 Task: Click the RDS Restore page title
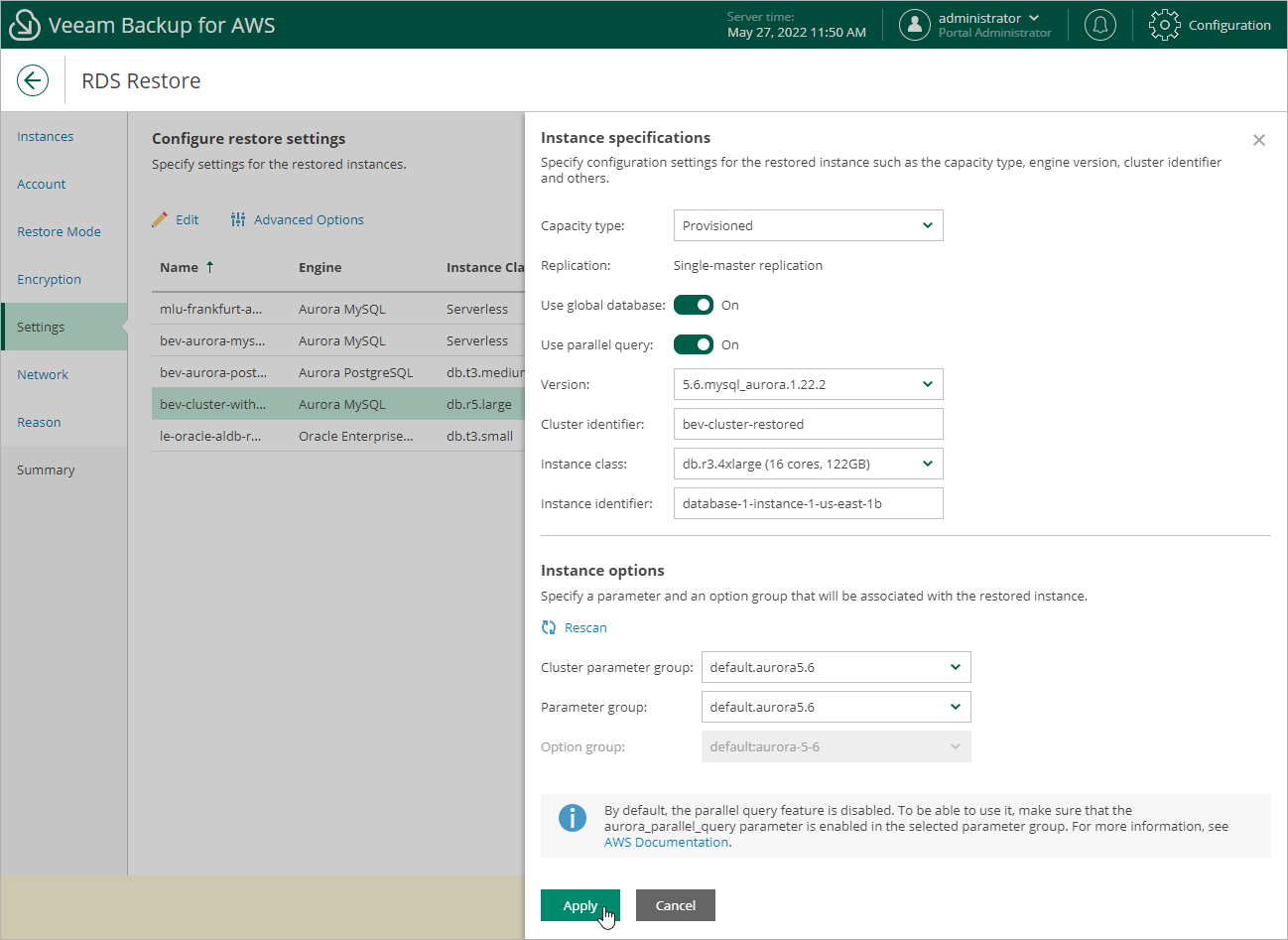[x=141, y=80]
